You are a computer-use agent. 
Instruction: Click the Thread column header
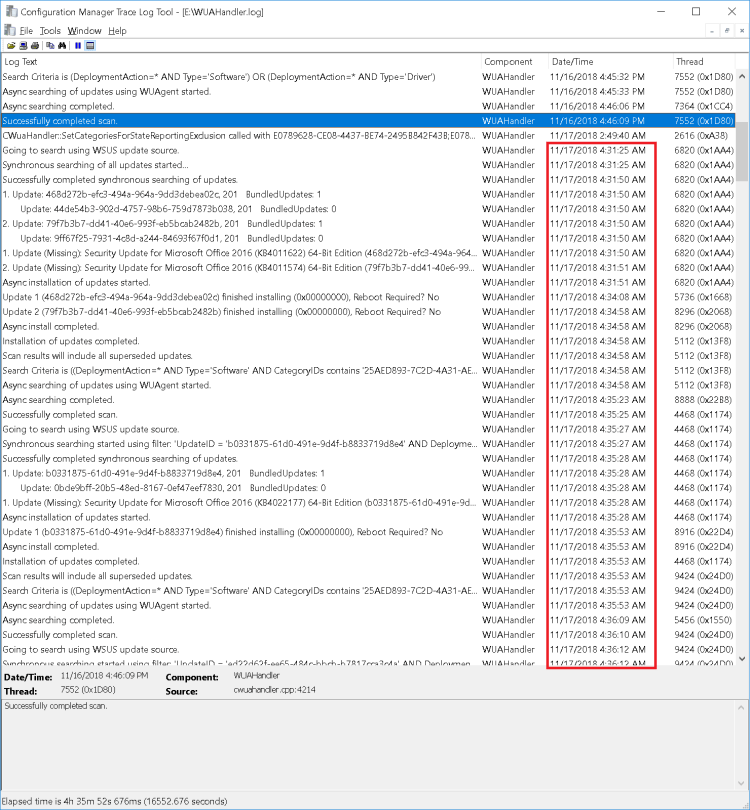click(x=704, y=62)
